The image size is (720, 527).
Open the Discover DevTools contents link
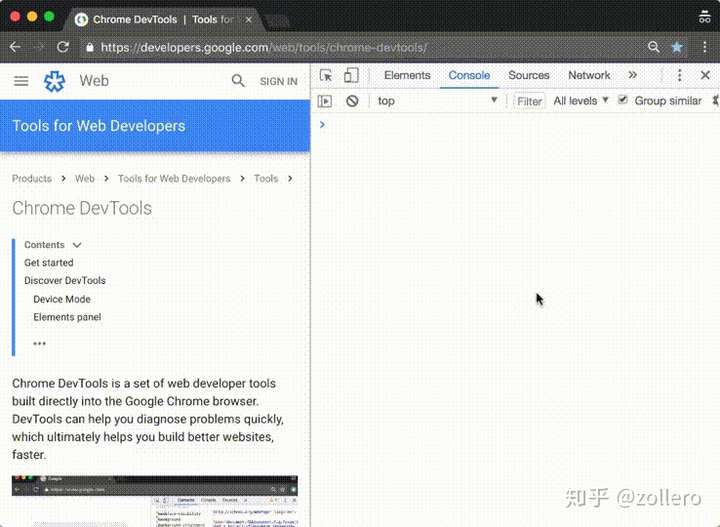point(65,280)
